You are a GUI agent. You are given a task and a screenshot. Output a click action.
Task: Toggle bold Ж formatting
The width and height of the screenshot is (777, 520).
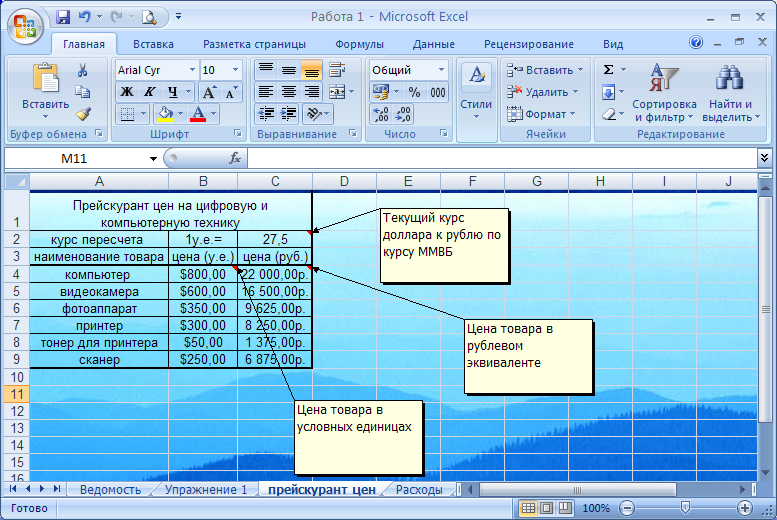tap(127, 92)
